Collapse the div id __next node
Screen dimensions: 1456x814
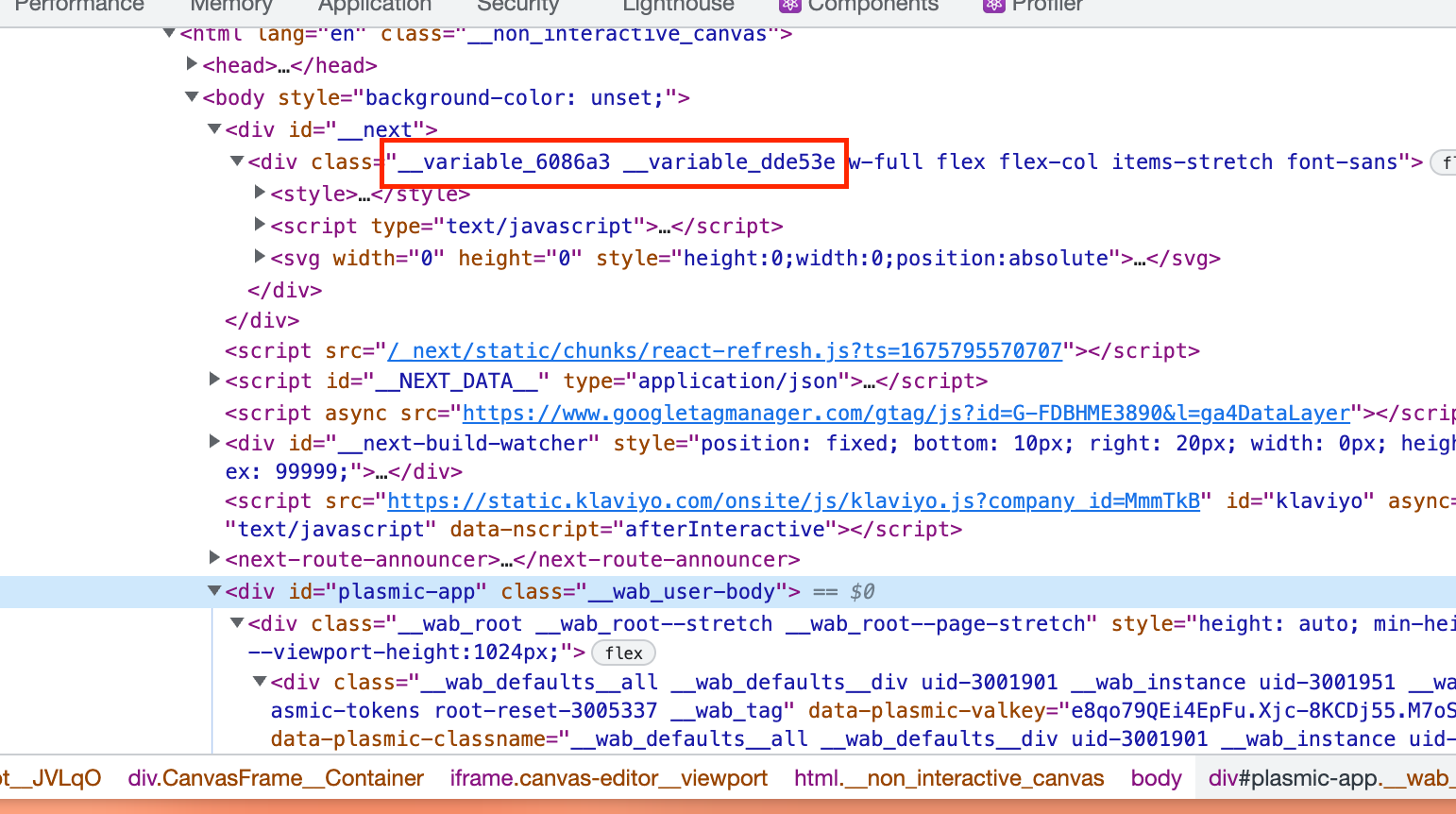click(x=214, y=128)
